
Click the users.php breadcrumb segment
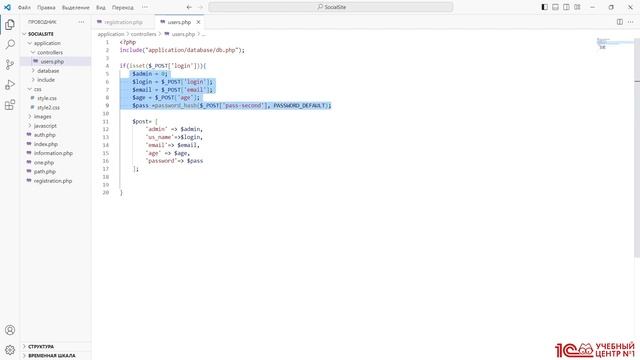[180, 34]
